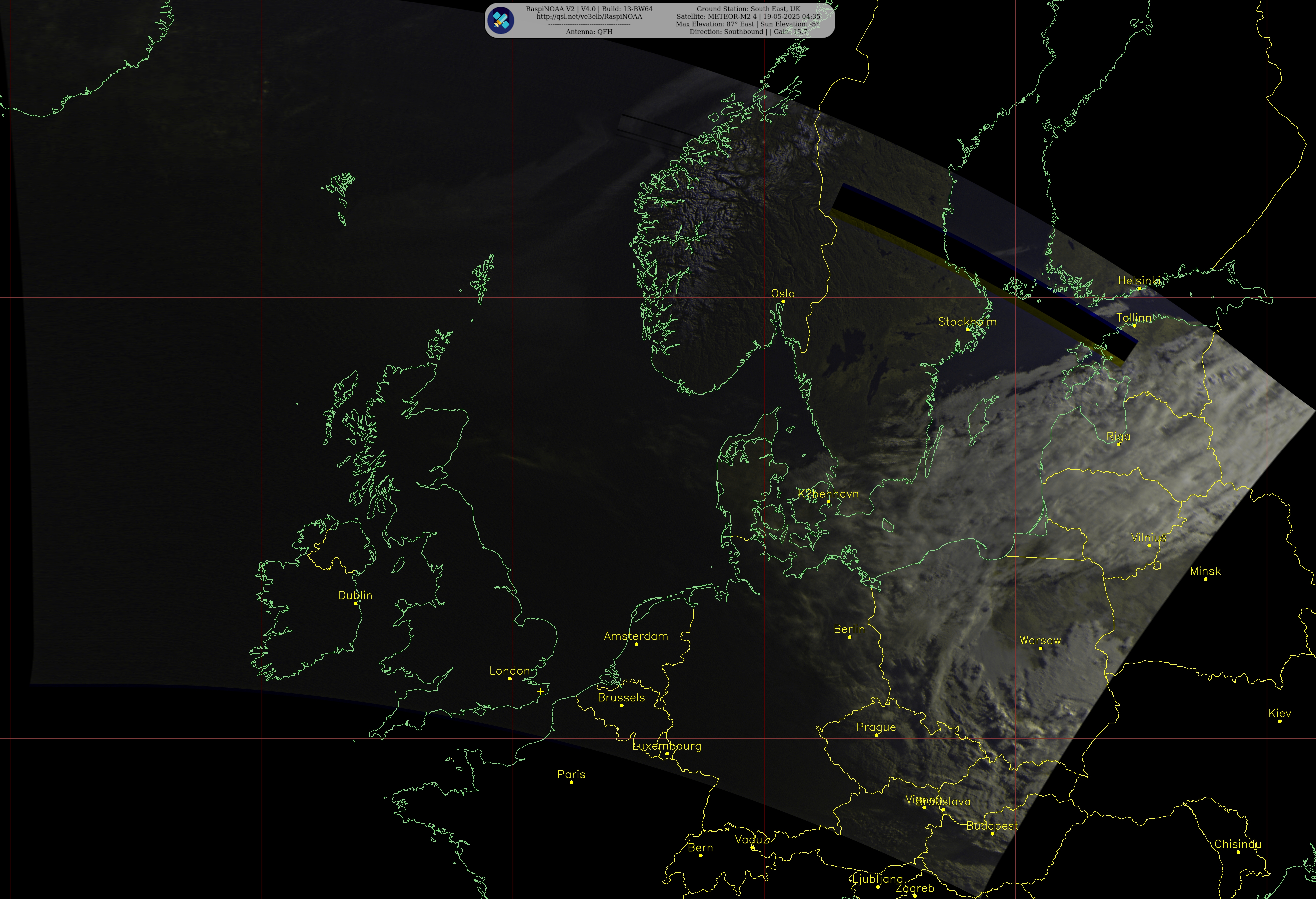The image size is (1316, 899).
Task: Click the Brussels city label
Action: click(x=621, y=698)
